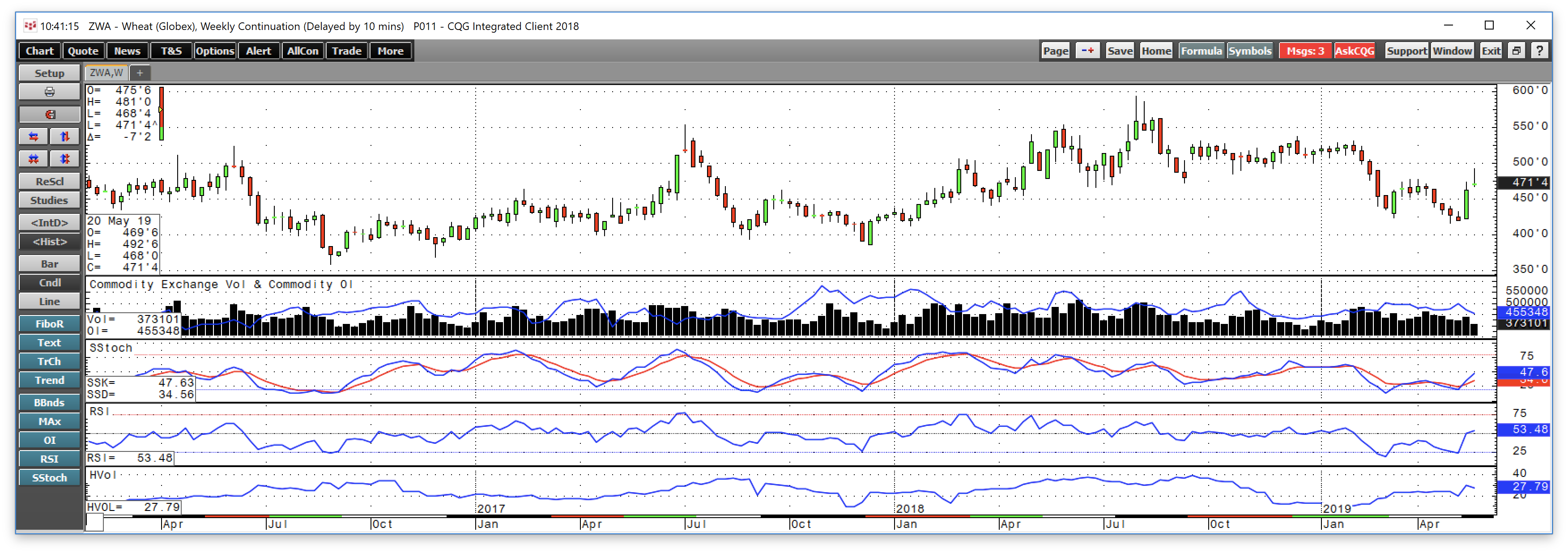Click the Setup button
The height and width of the screenshot is (553, 1568).
click(49, 73)
